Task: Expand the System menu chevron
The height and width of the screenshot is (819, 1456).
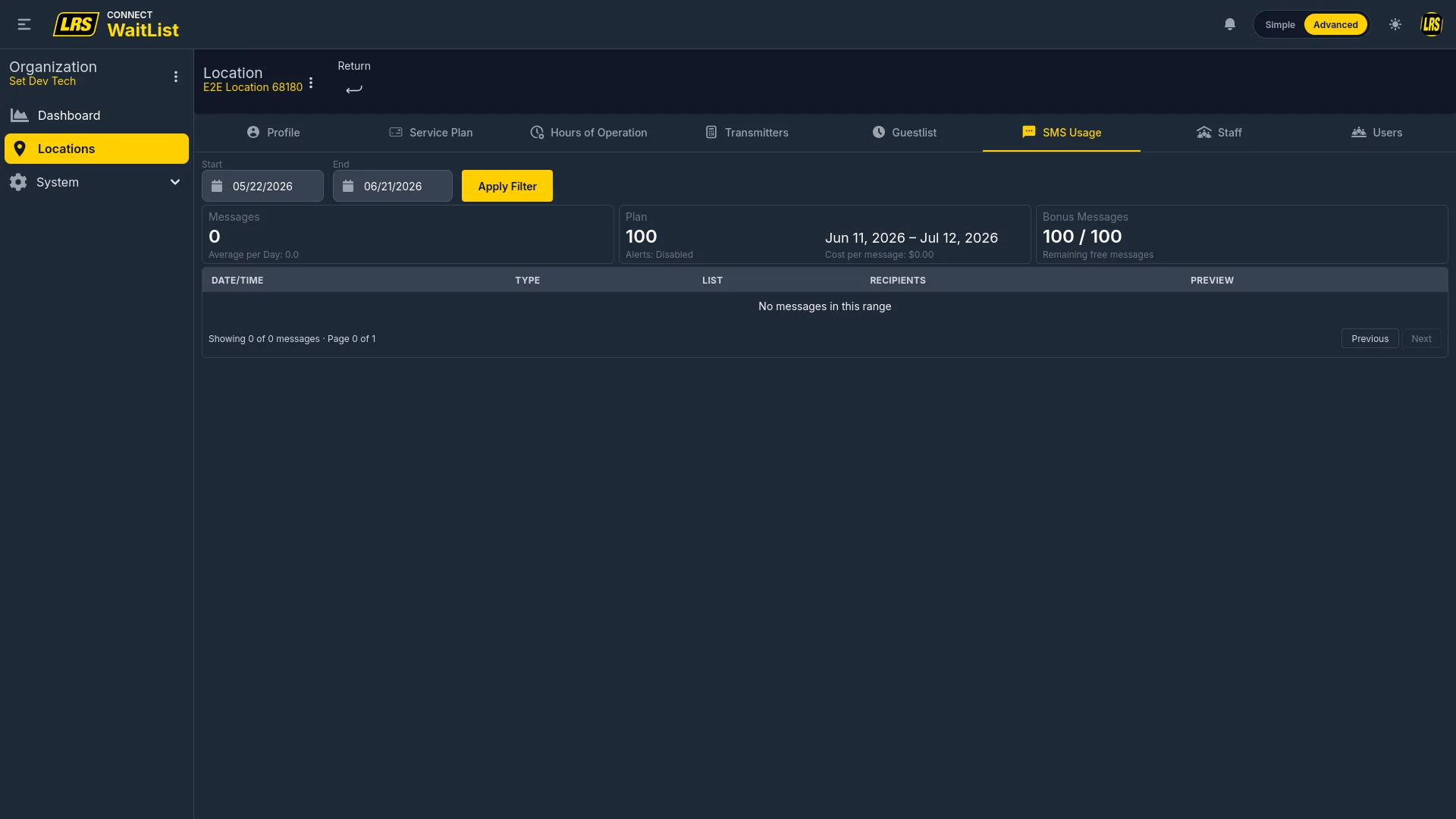Action: click(175, 182)
